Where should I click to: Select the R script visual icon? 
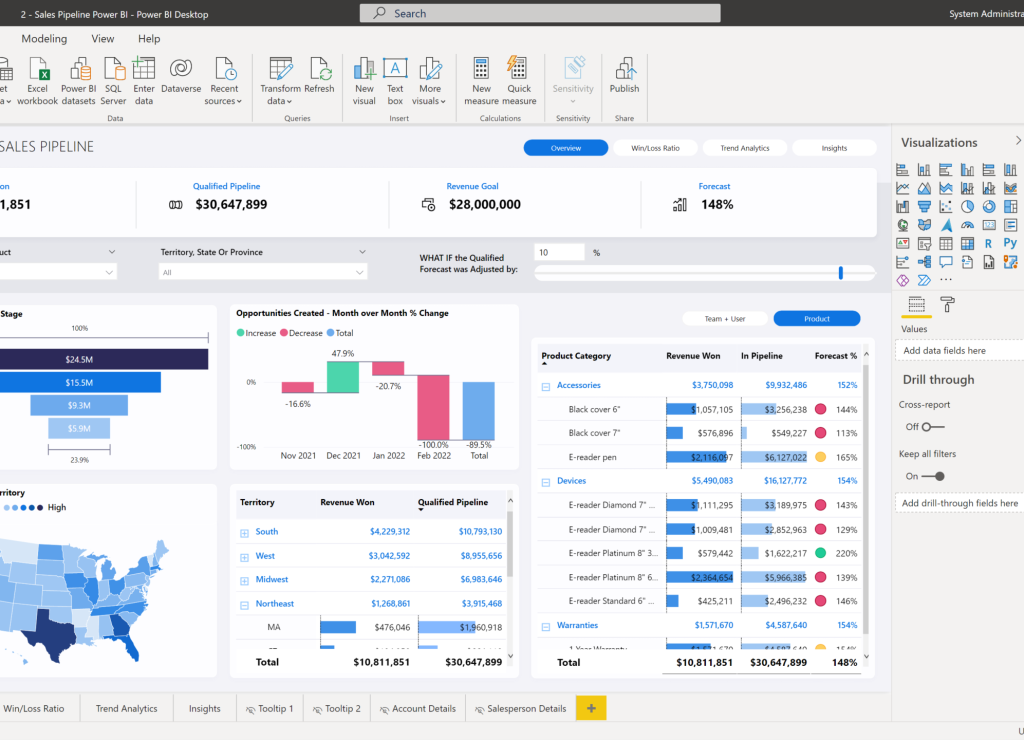[989, 244]
